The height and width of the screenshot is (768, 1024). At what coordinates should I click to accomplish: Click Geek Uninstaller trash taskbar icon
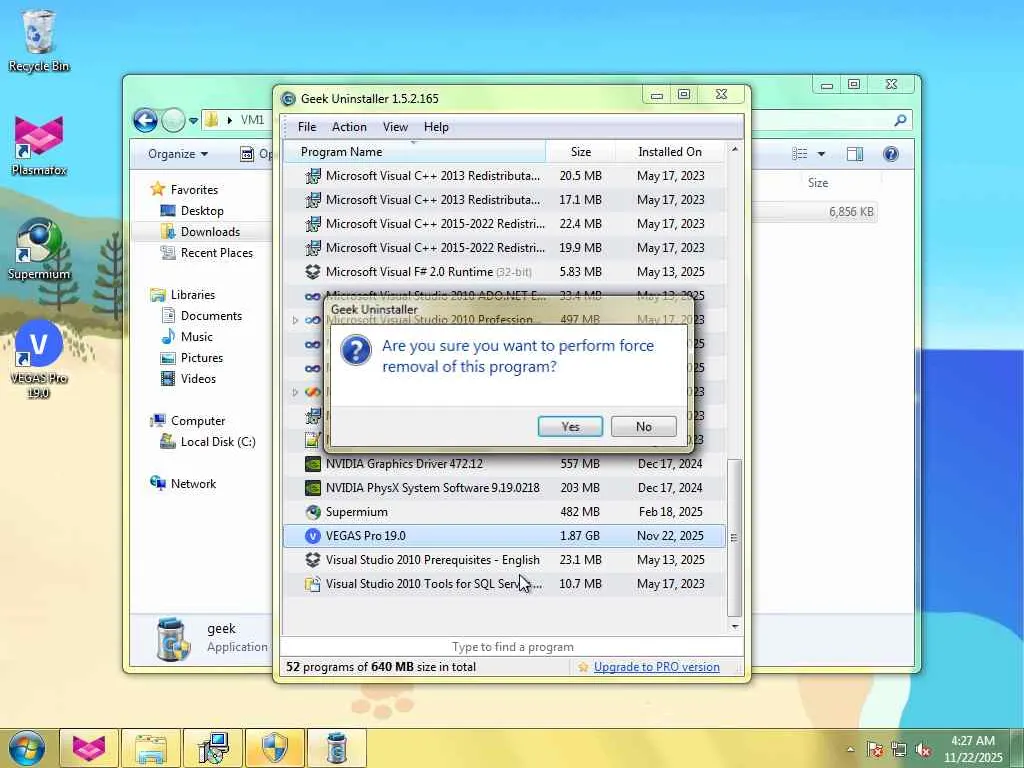click(x=336, y=748)
